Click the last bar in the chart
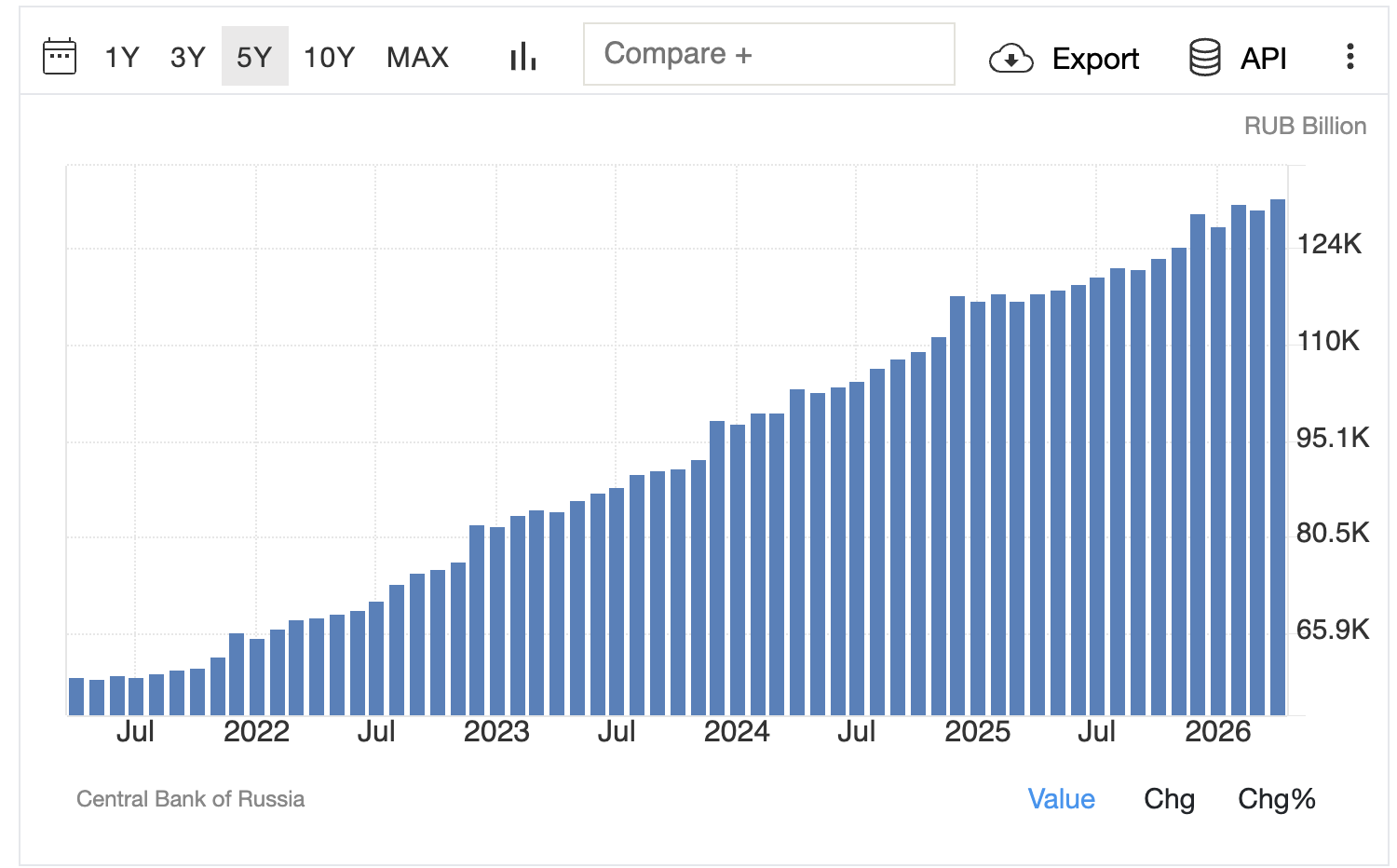This screenshot has width=1397, height=868. point(1278,457)
